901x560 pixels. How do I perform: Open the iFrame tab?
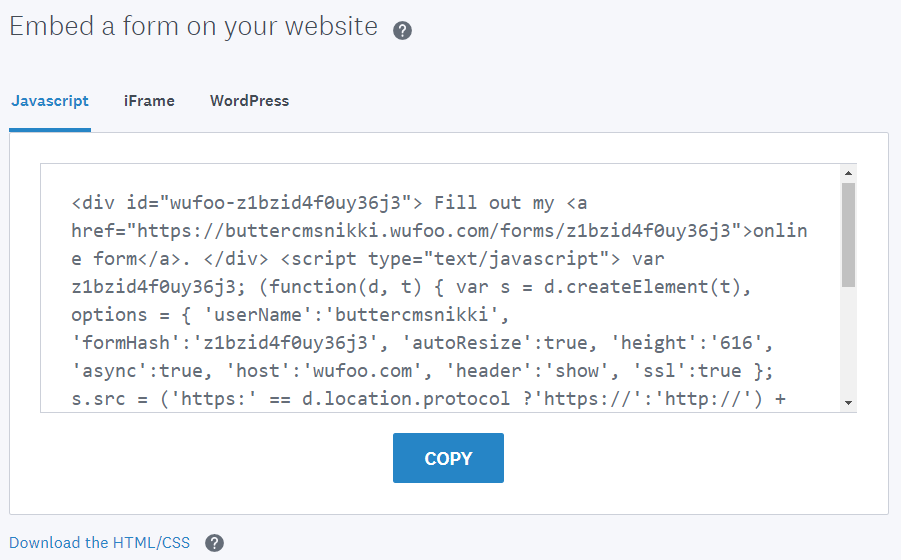tap(149, 101)
